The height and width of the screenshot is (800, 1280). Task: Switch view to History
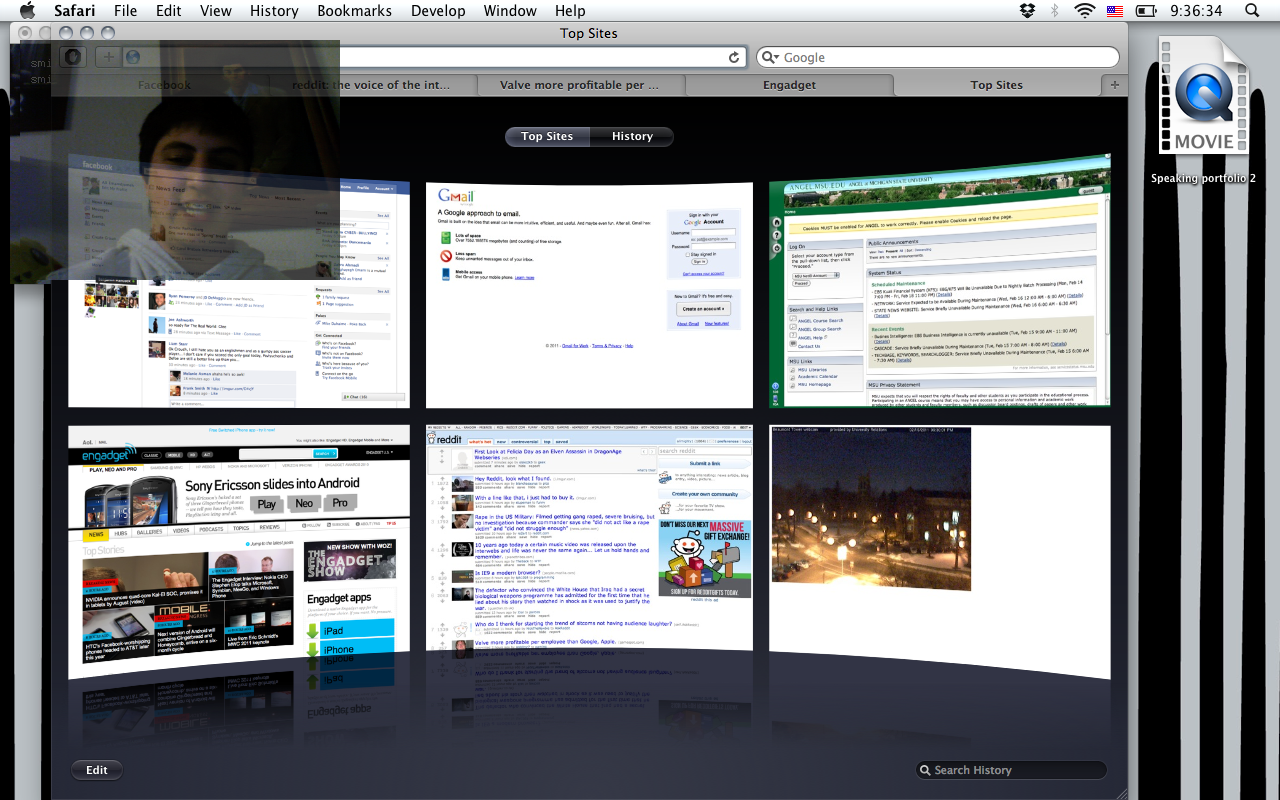point(632,137)
